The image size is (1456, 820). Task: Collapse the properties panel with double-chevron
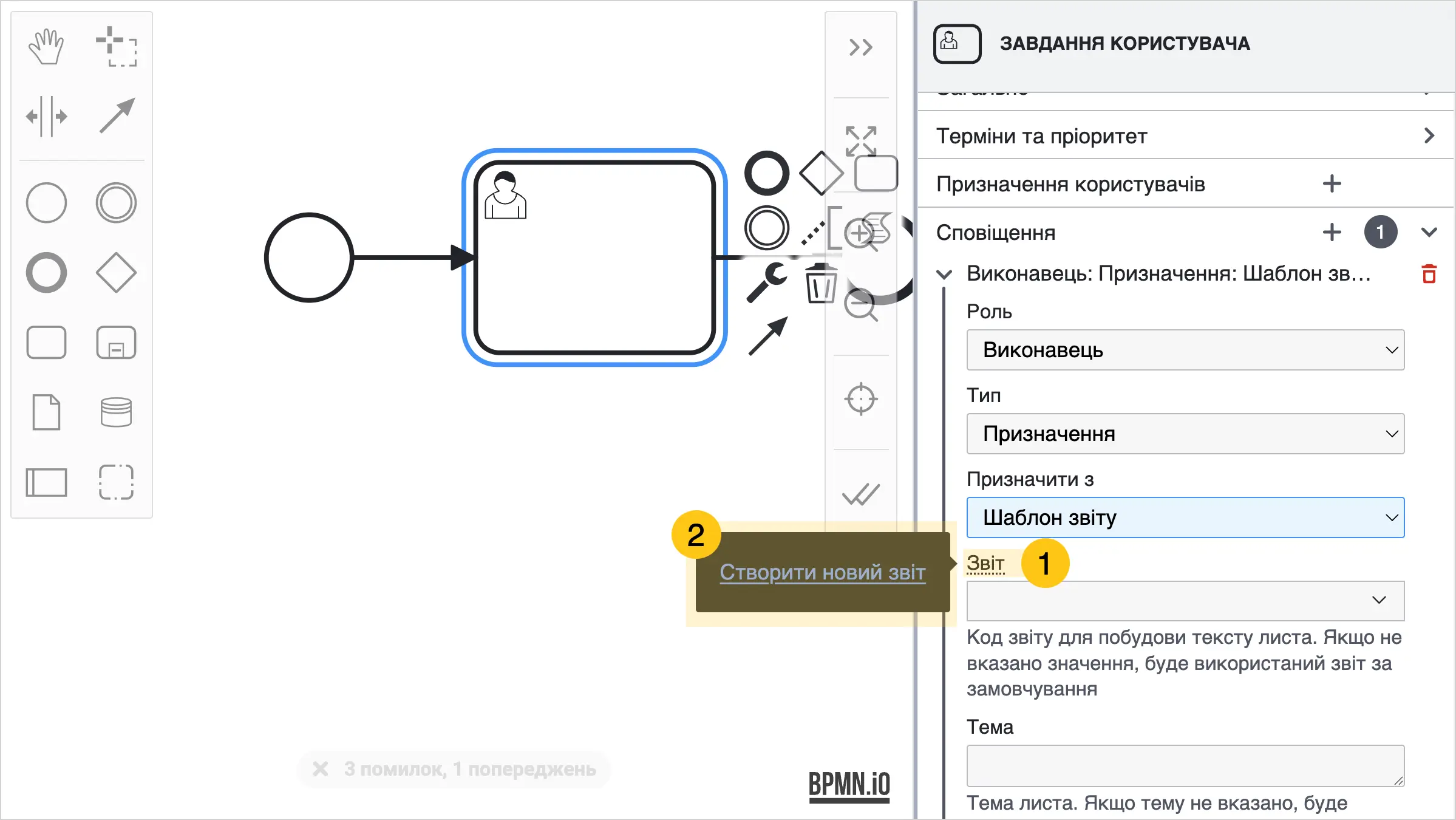click(x=860, y=47)
